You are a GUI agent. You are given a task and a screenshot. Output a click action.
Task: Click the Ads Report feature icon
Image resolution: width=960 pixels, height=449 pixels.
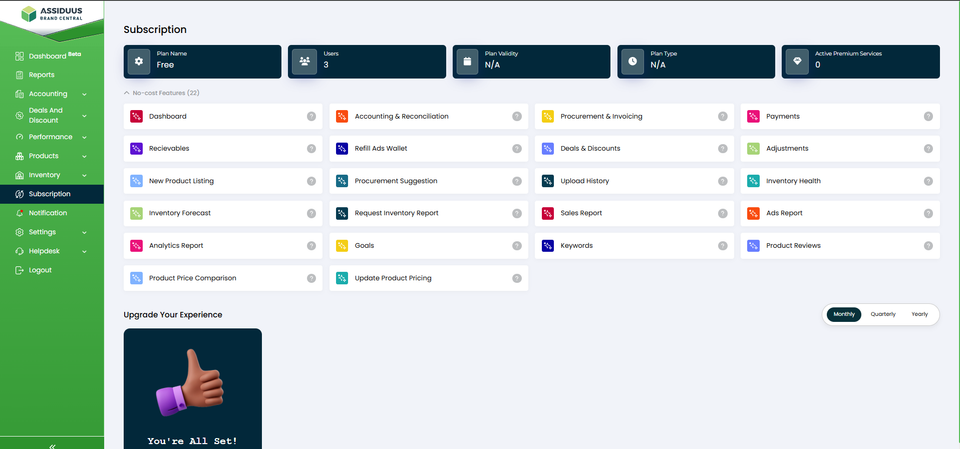pyautogui.click(x=754, y=213)
